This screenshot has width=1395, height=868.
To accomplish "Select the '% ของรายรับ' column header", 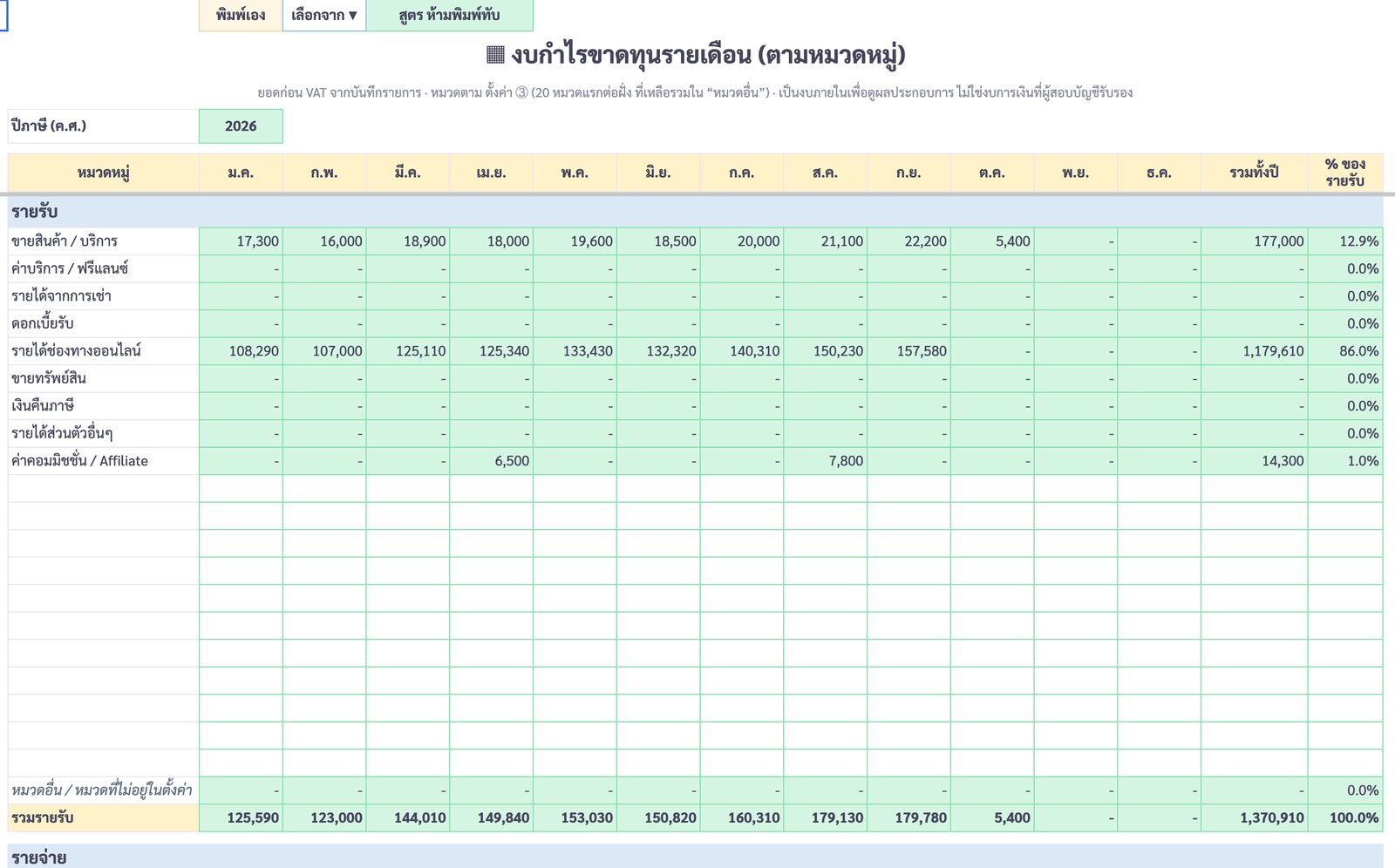I will pyautogui.click(x=1345, y=173).
